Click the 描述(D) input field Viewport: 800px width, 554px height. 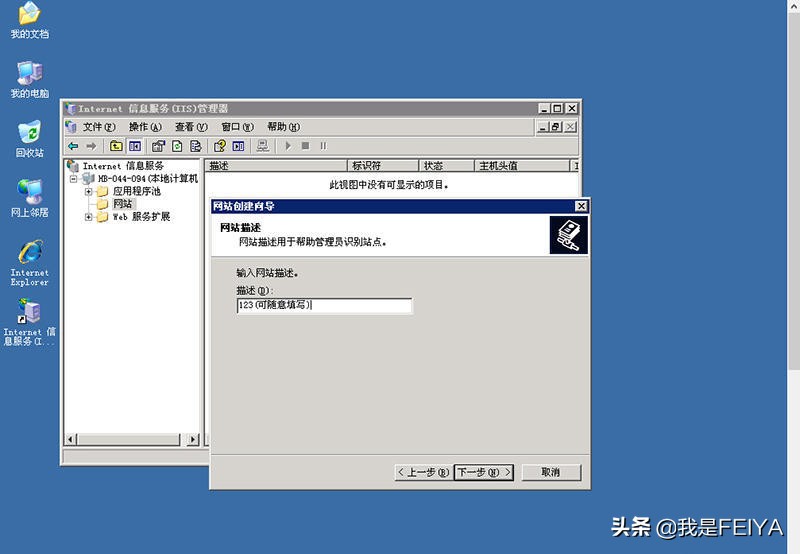pyautogui.click(x=324, y=306)
